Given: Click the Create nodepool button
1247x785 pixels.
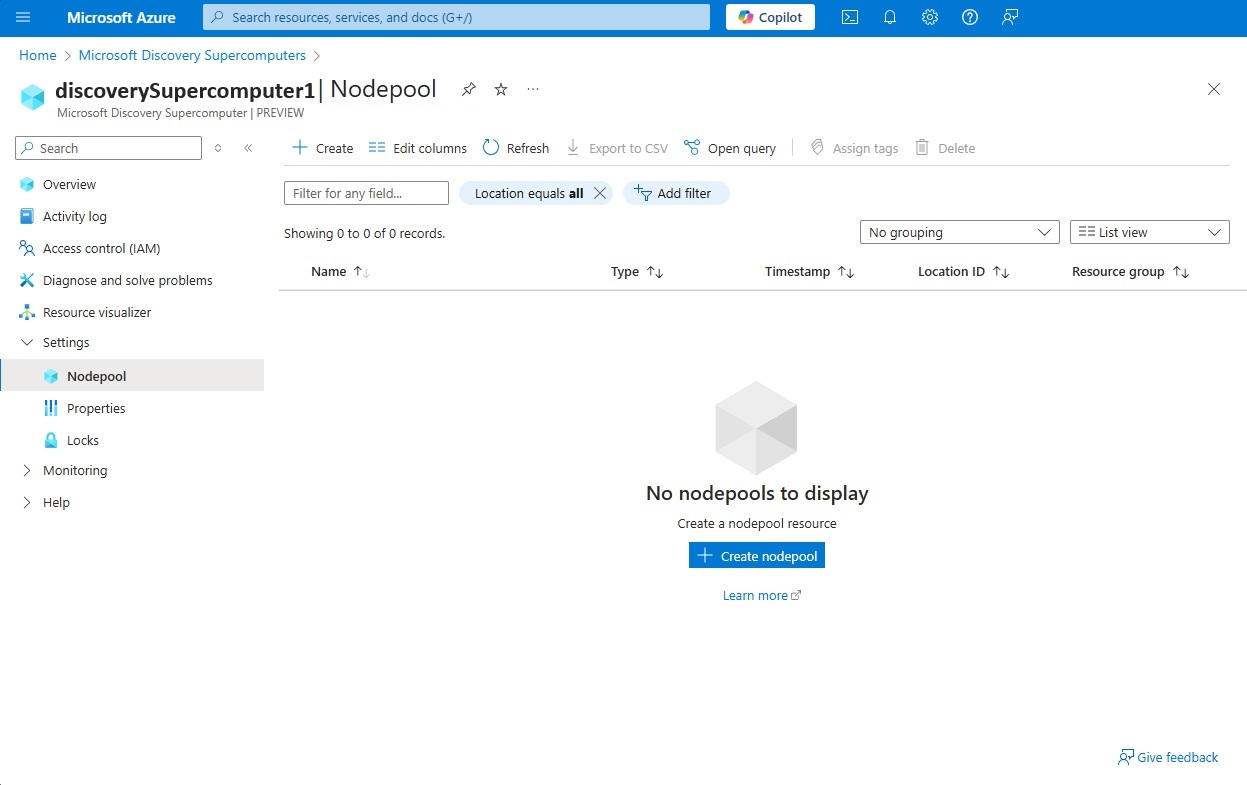Looking at the screenshot, I should click(756, 556).
